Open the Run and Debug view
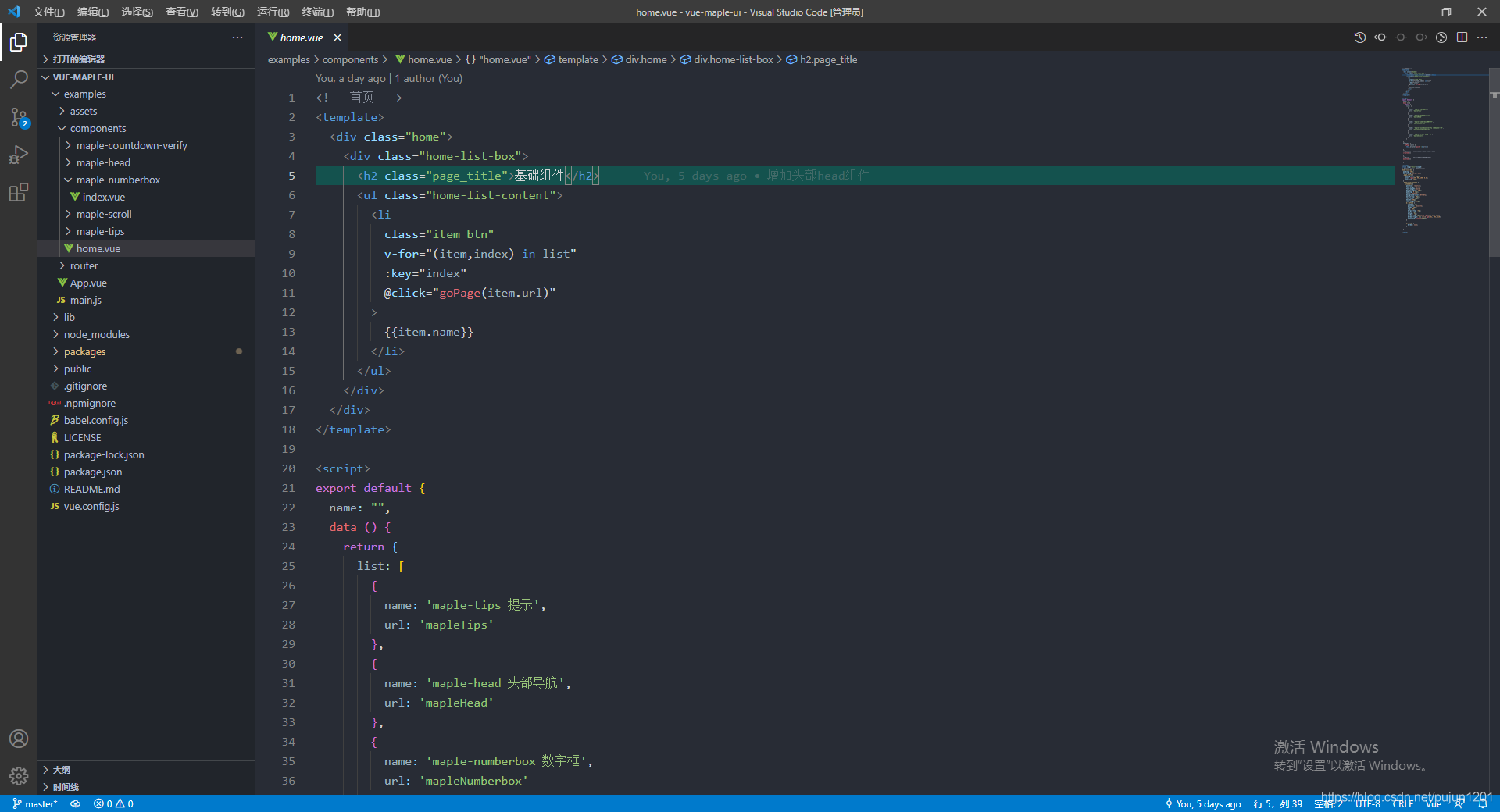The width and height of the screenshot is (1500, 812). pos(19,155)
